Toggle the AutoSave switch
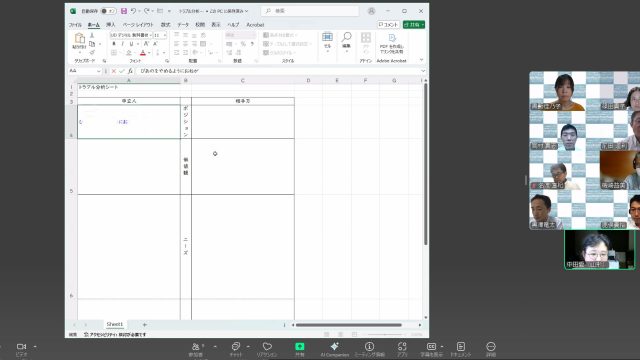 [x=108, y=11]
